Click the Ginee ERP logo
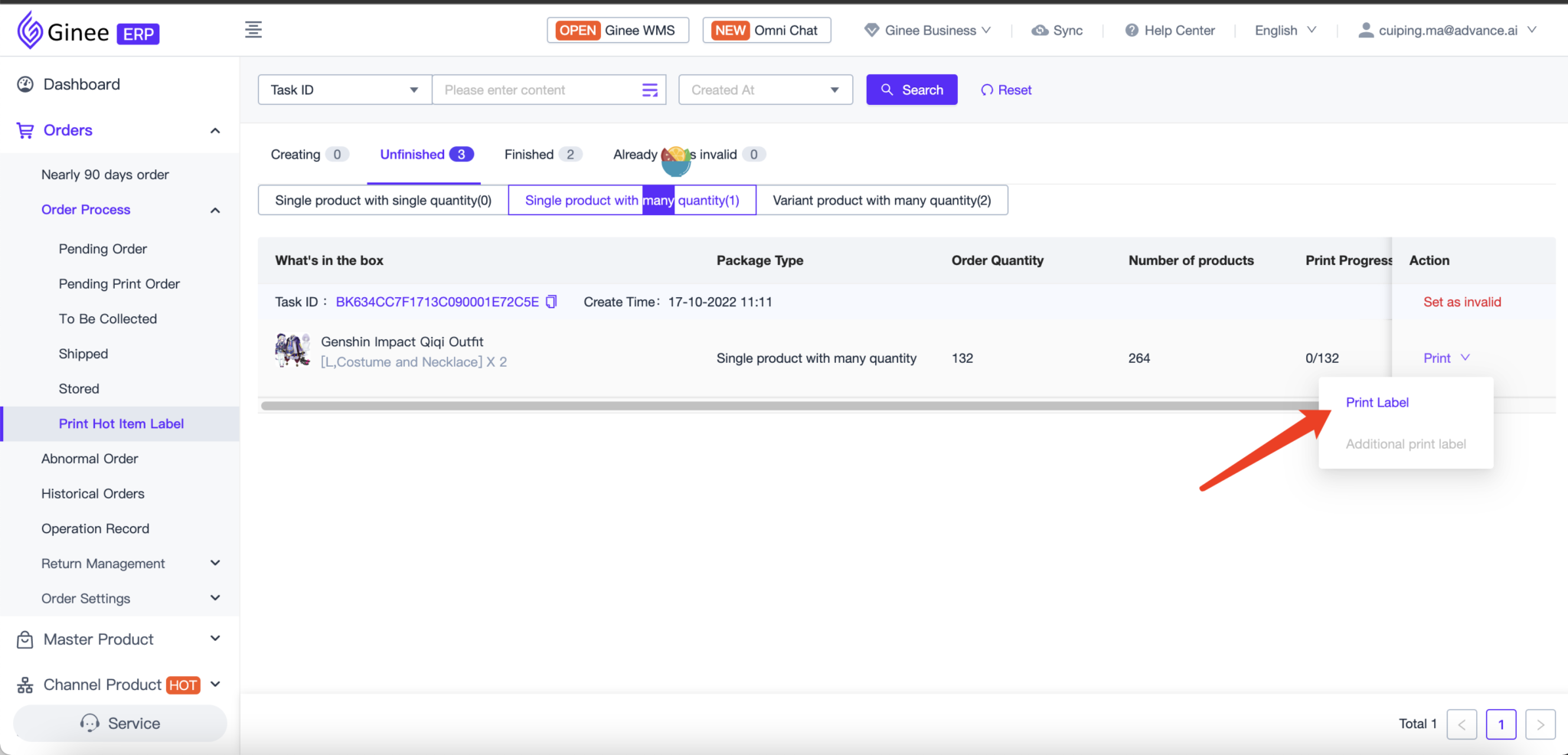 (88, 31)
